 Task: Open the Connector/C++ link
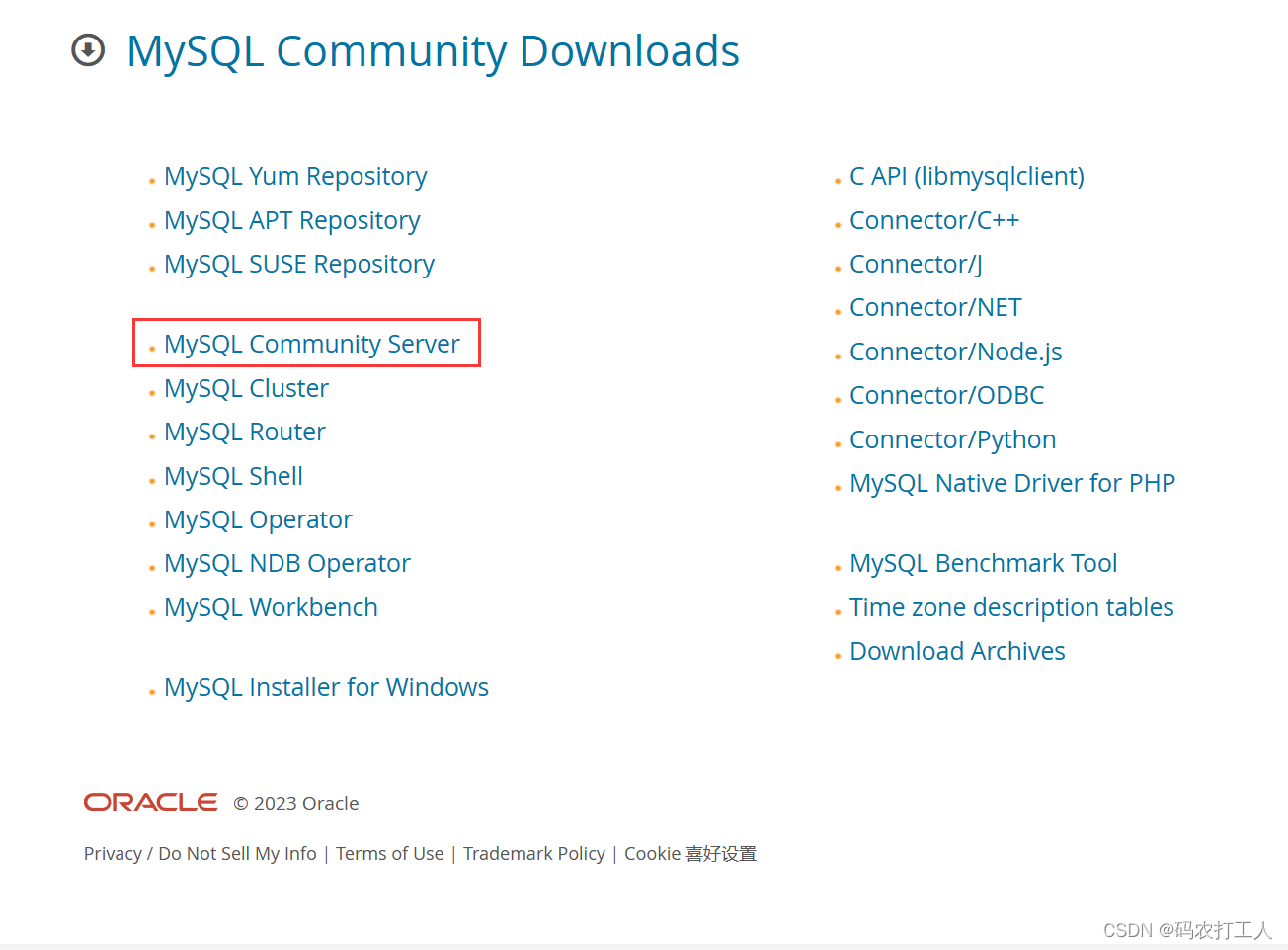pyautogui.click(x=934, y=220)
